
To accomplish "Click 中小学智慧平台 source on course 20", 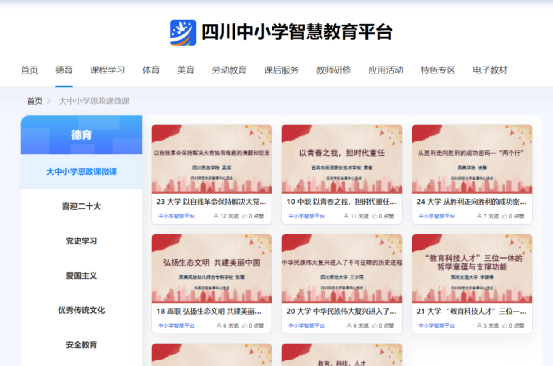I will coord(306,325).
